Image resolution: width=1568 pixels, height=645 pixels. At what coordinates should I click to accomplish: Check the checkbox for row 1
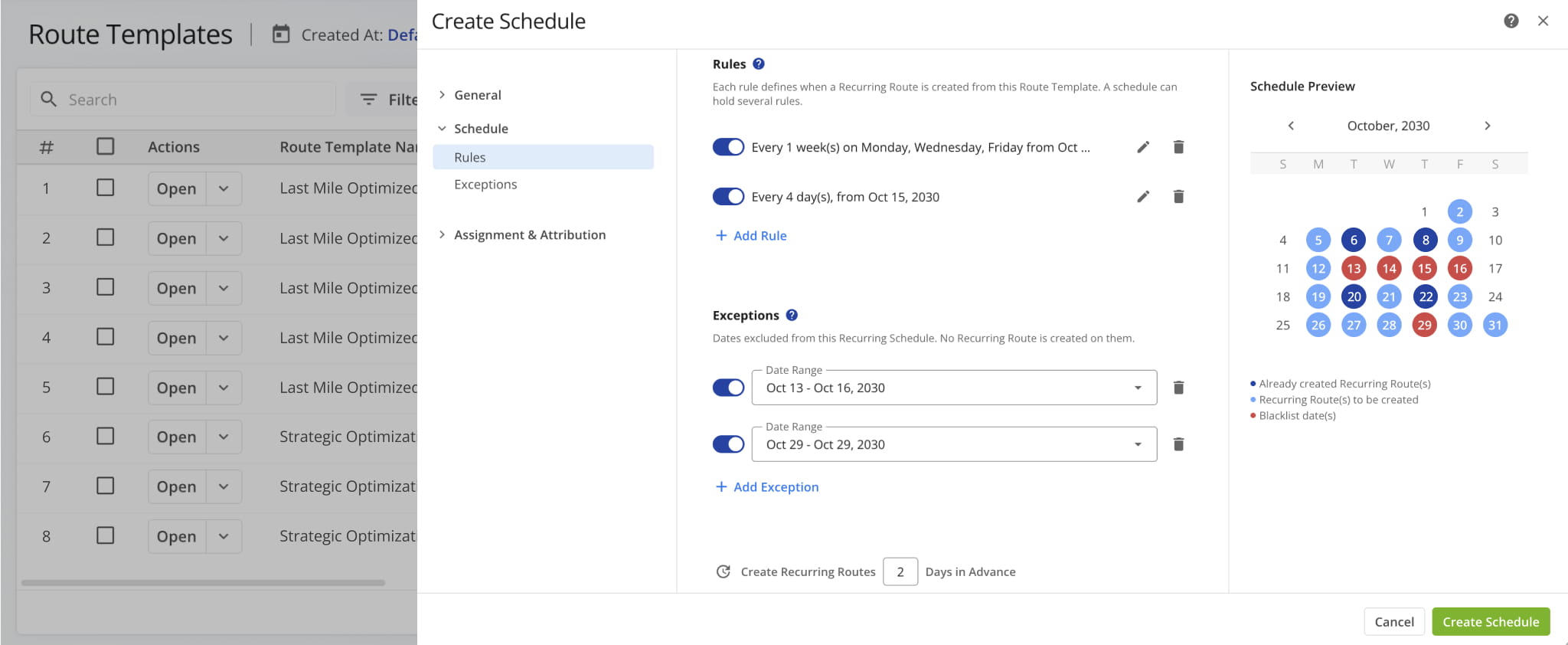[106, 188]
